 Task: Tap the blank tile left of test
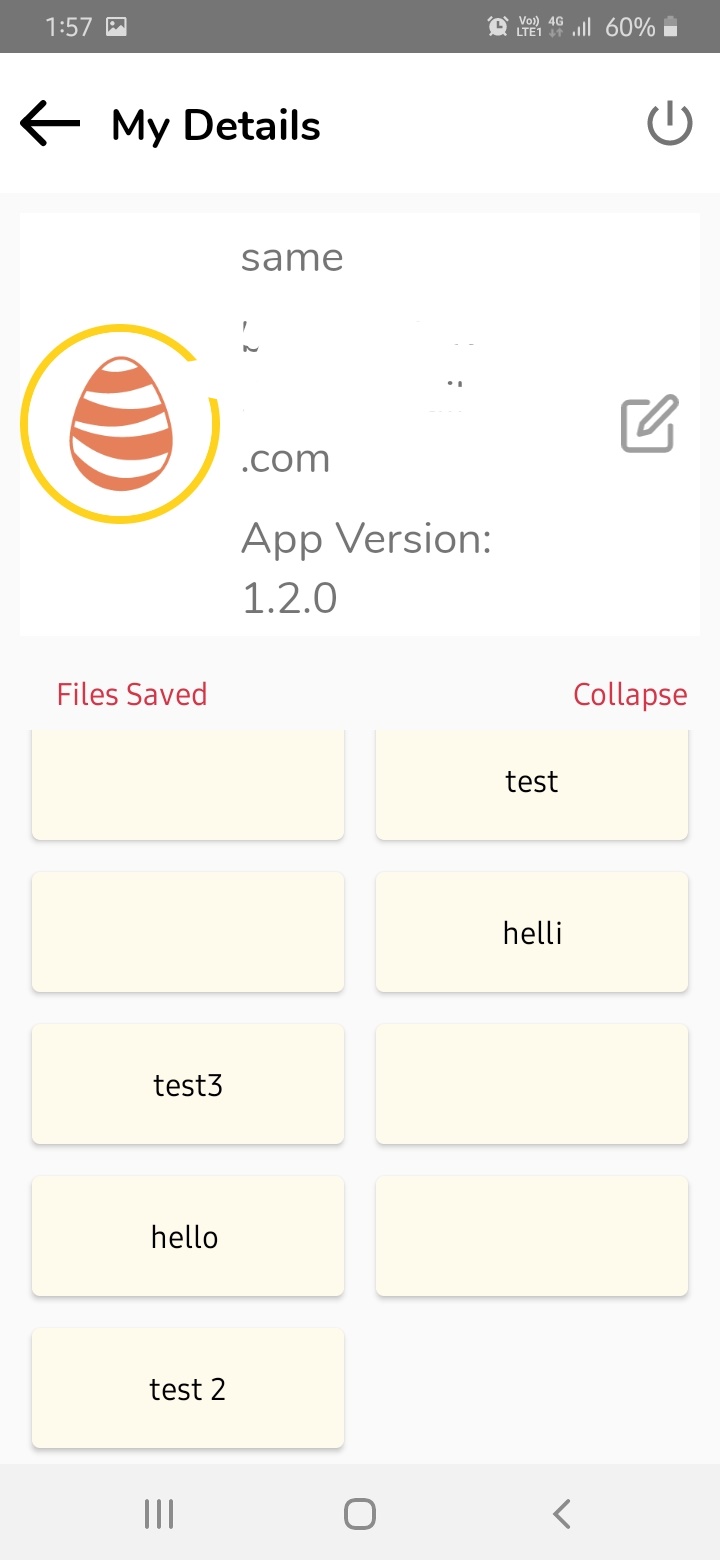(188, 784)
